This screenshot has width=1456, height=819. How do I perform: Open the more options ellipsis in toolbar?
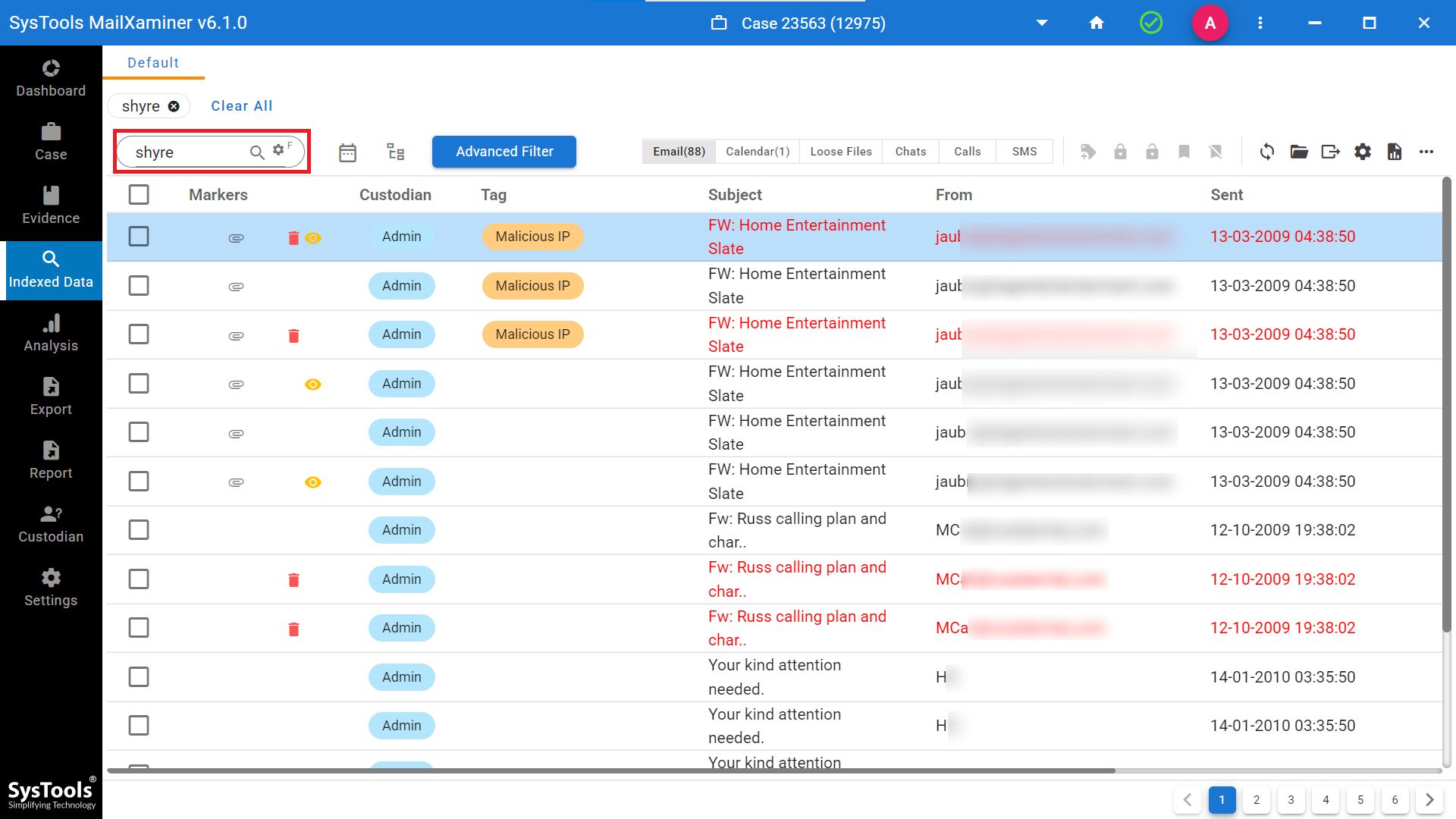[1426, 152]
